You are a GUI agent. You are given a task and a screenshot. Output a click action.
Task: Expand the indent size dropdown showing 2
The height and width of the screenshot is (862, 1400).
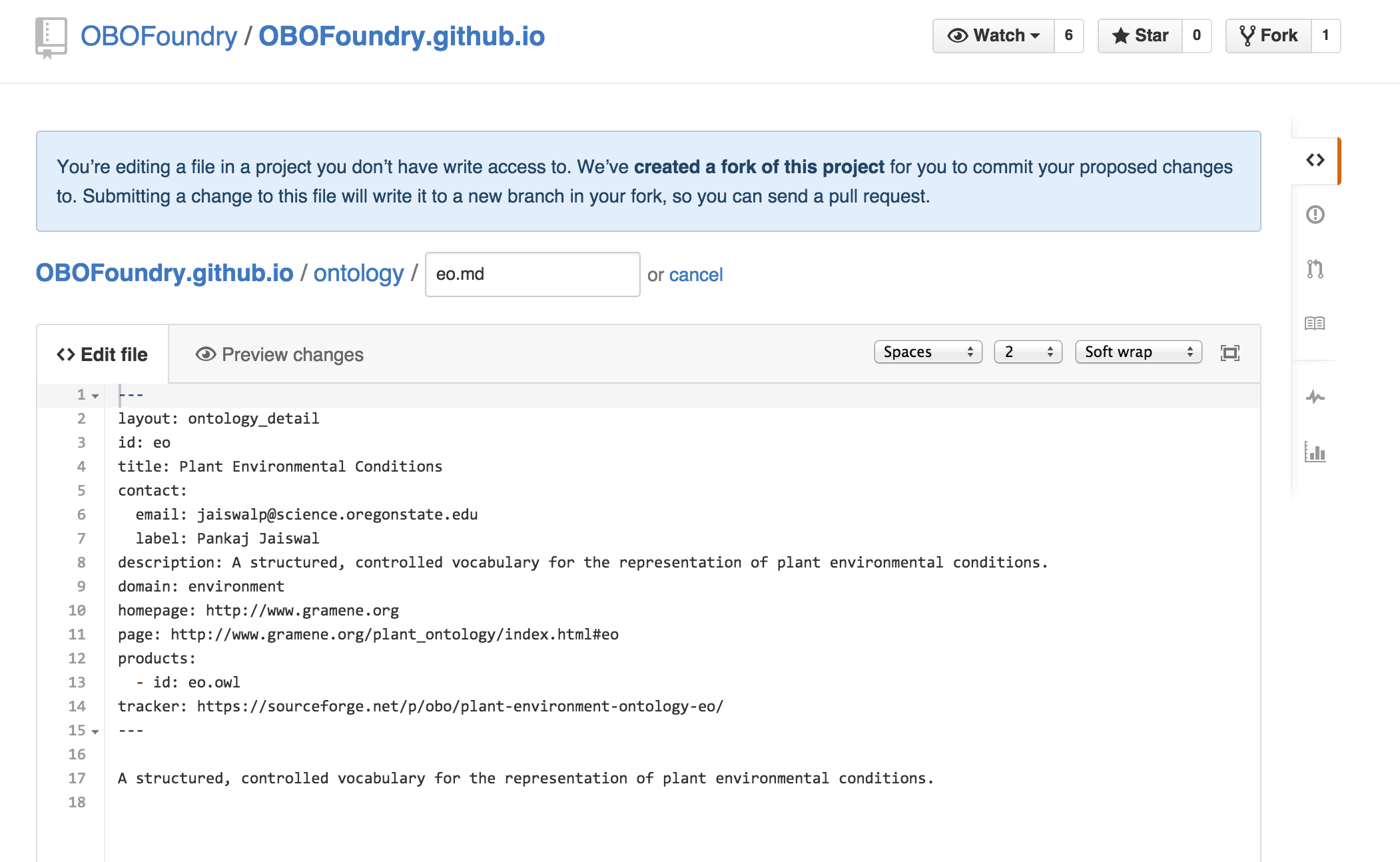1027,352
